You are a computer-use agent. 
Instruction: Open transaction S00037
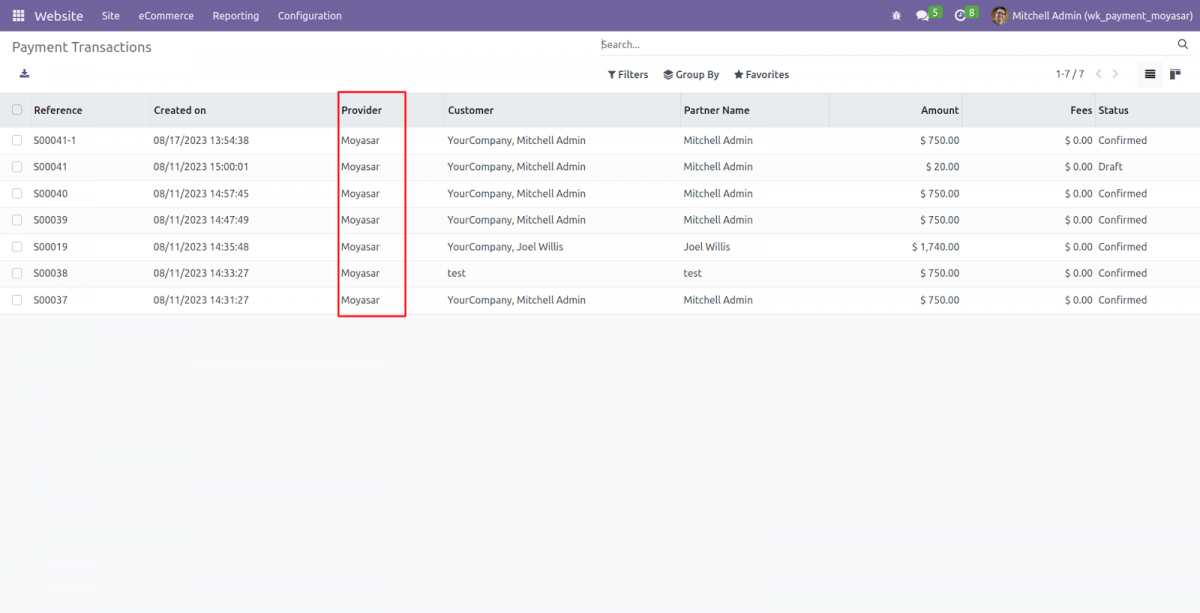click(x=51, y=300)
